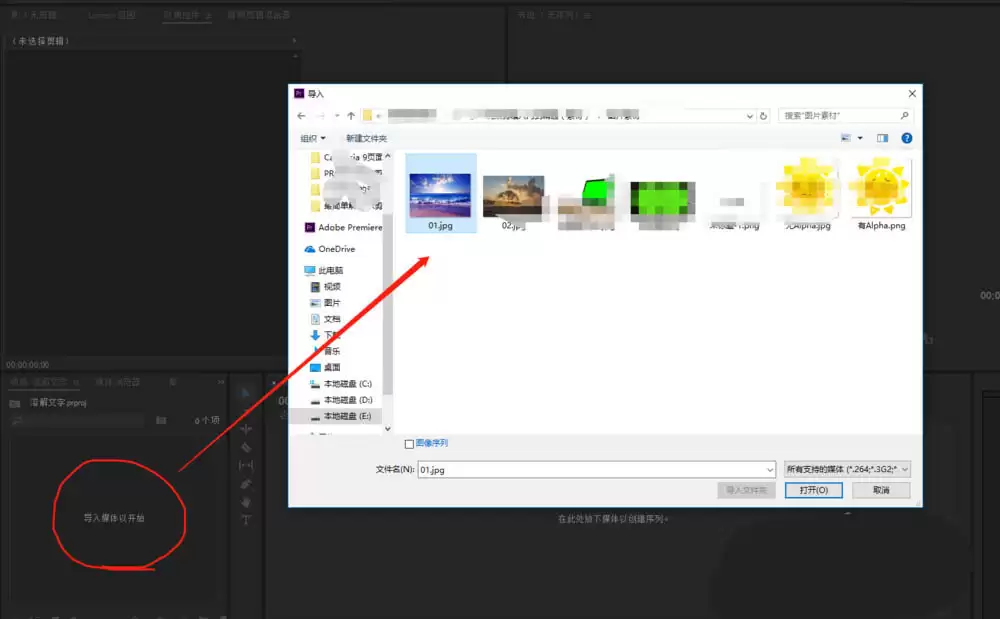Click the 取消 button
1000x619 pixels.
click(x=881, y=490)
